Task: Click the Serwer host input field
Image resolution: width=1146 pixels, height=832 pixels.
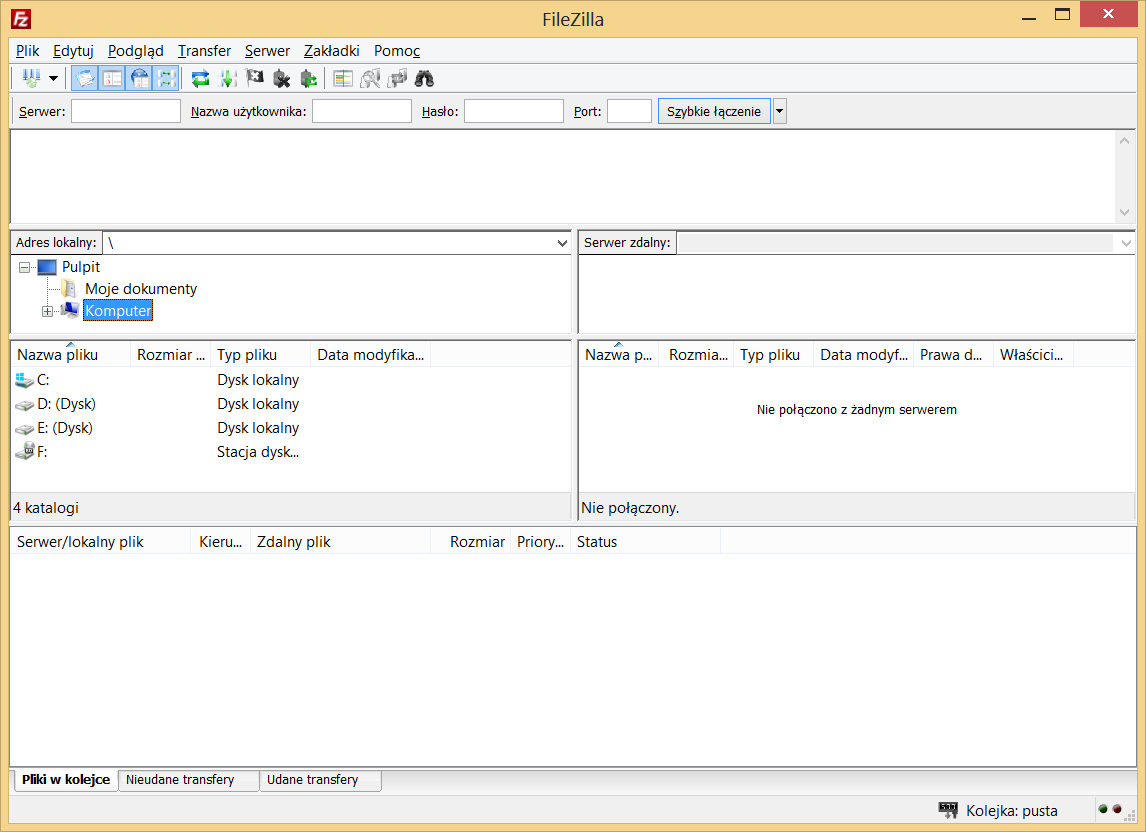Action: (x=126, y=111)
